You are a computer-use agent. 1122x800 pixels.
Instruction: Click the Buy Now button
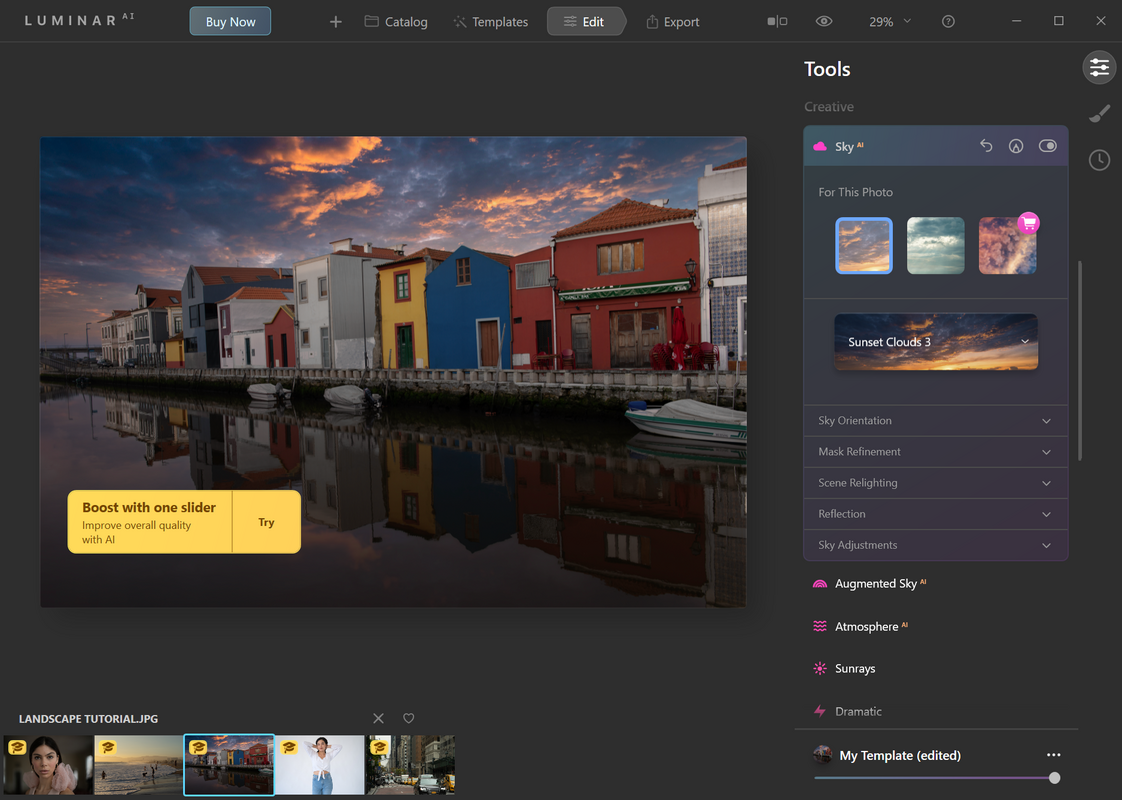tap(230, 21)
